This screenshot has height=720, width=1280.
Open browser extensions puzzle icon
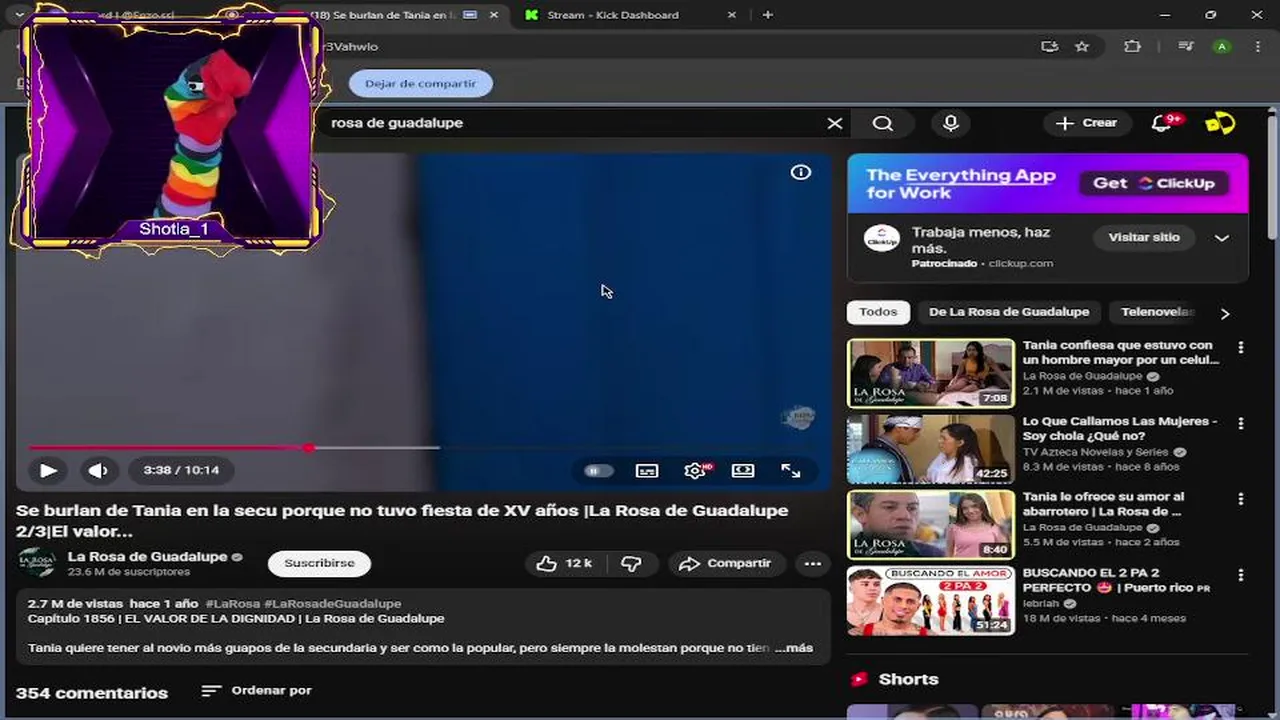click(x=1132, y=46)
